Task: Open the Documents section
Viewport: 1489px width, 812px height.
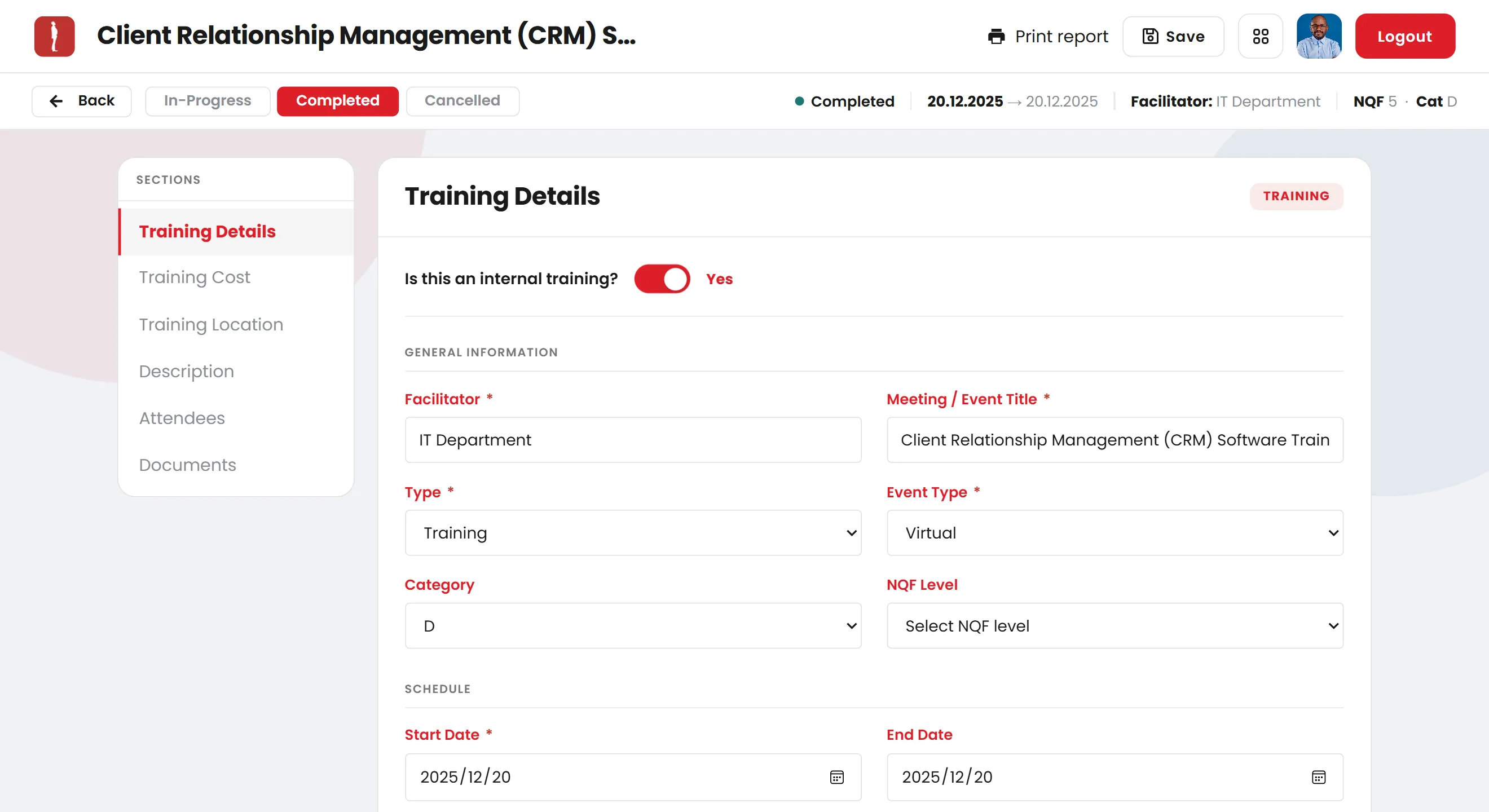Action: [x=236, y=465]
